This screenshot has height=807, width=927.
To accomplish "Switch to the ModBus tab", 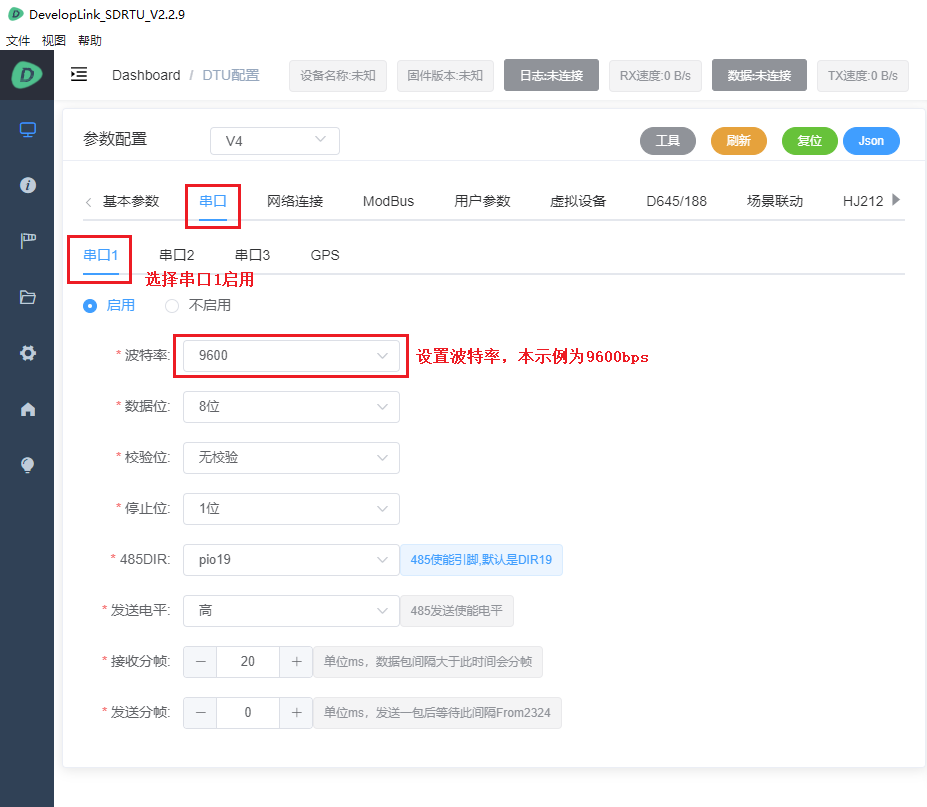I will pos(388,201).
